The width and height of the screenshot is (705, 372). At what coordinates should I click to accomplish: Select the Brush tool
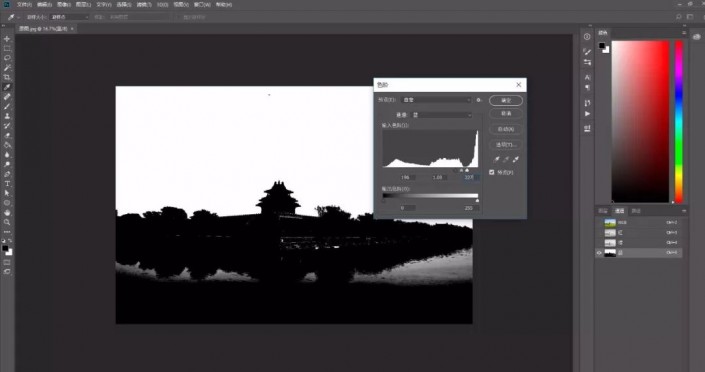7,107
